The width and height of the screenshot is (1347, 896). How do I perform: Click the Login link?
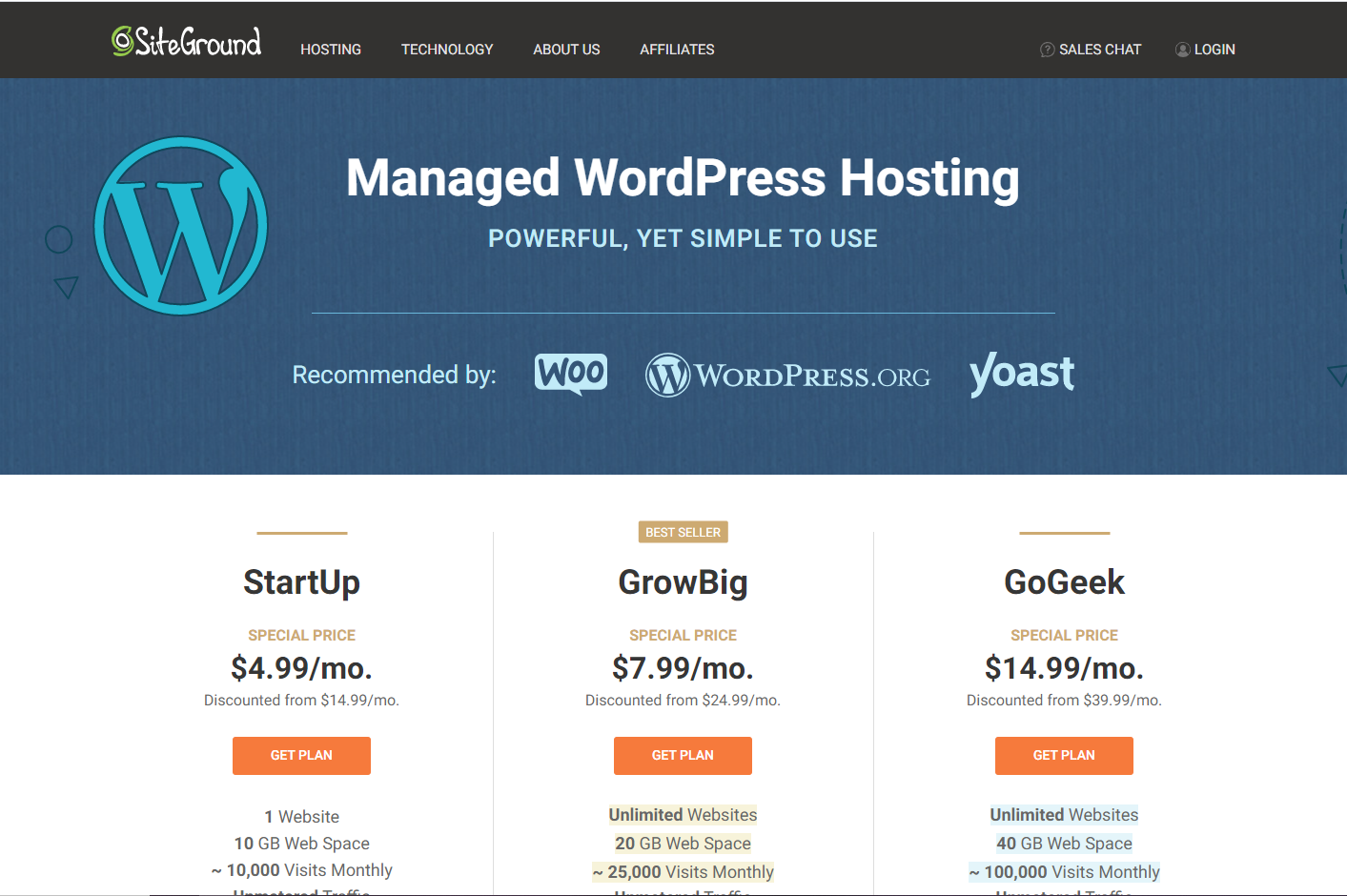[x=1214, y=50]
